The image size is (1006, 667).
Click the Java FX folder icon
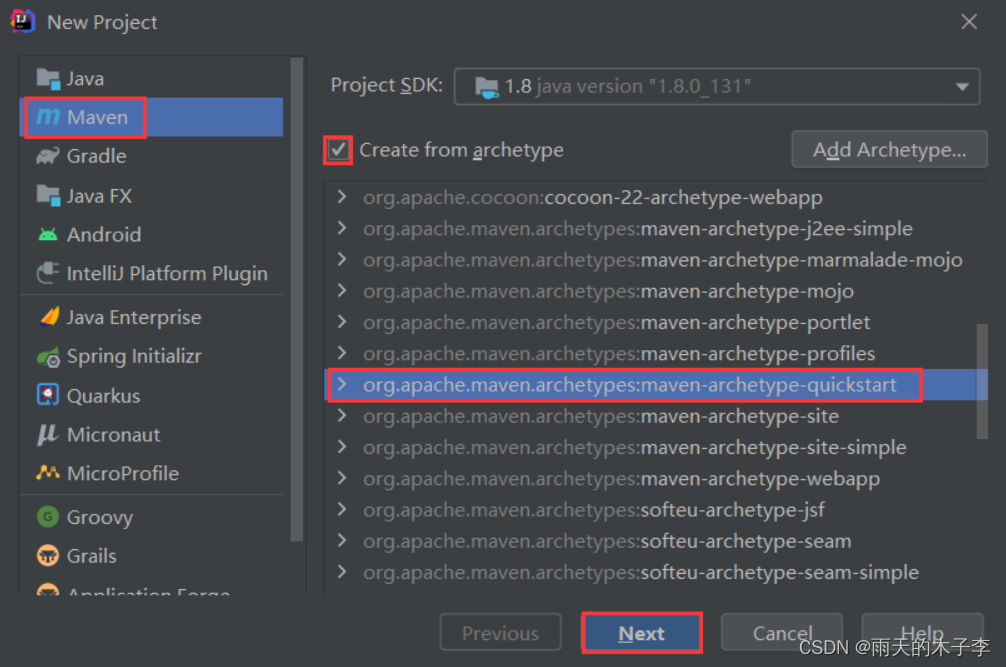pyautogui.click(x=48, y=196)
